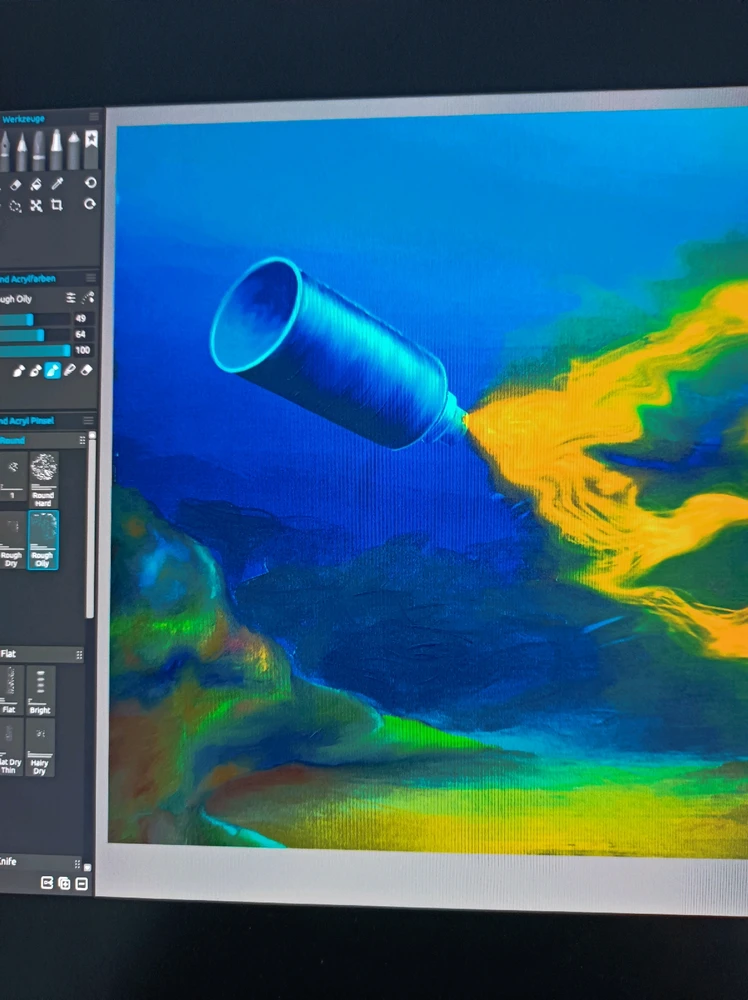Open the starred favorites tool
This screenshot has height=1000, width=748.
pos(91,149)
